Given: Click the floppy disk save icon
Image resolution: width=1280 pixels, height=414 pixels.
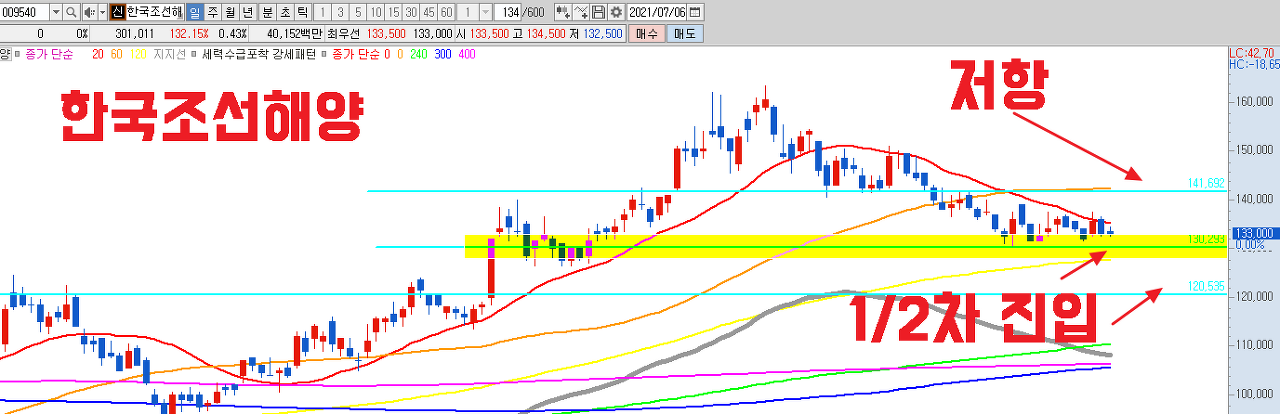Looking at the screenshot, I should click(598, 12).
